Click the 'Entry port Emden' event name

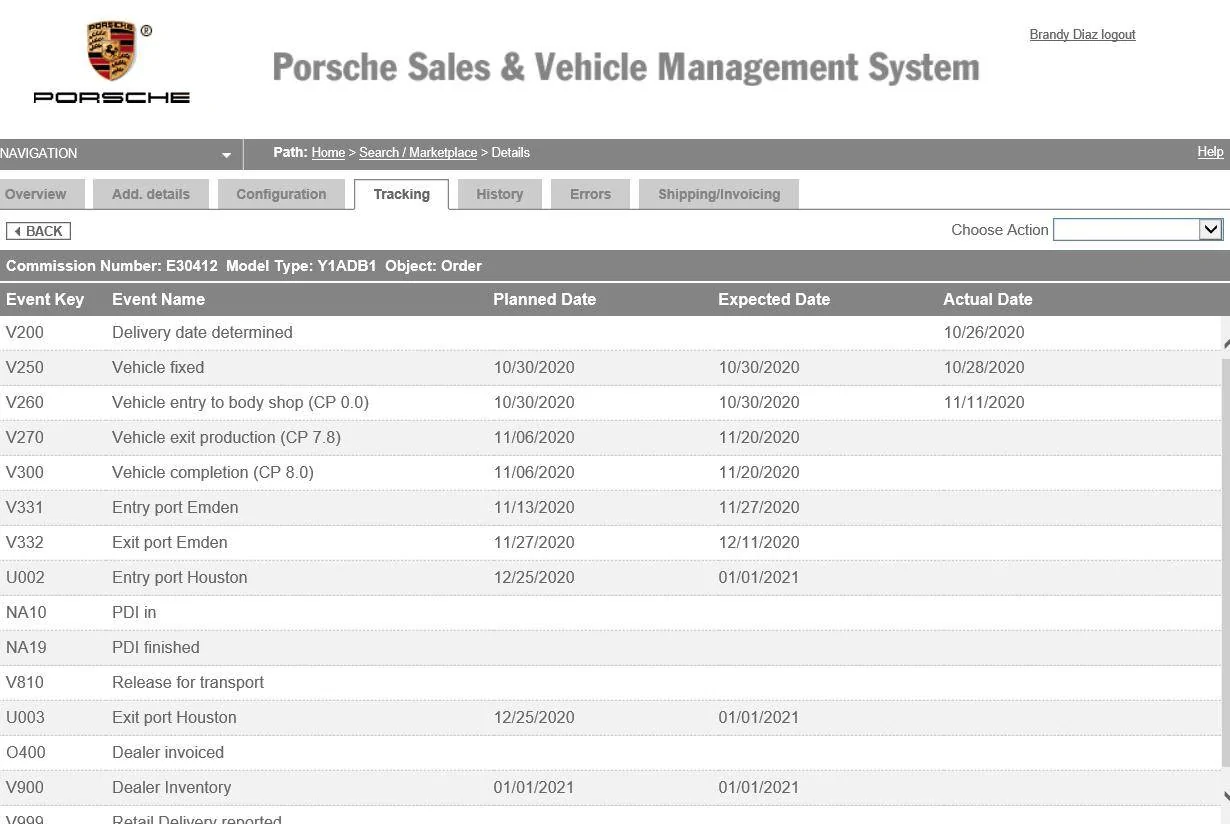click(x=175, y=507)
